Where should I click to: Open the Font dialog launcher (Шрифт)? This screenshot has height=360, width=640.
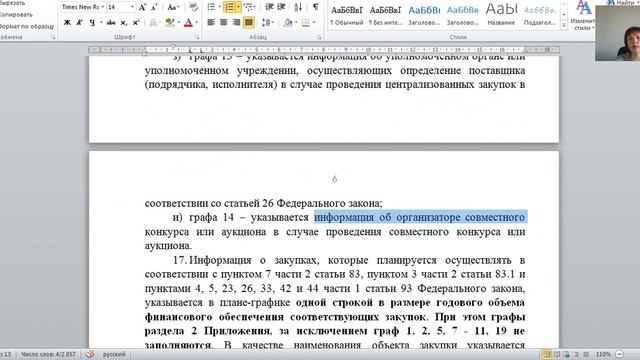coord(197,37)
